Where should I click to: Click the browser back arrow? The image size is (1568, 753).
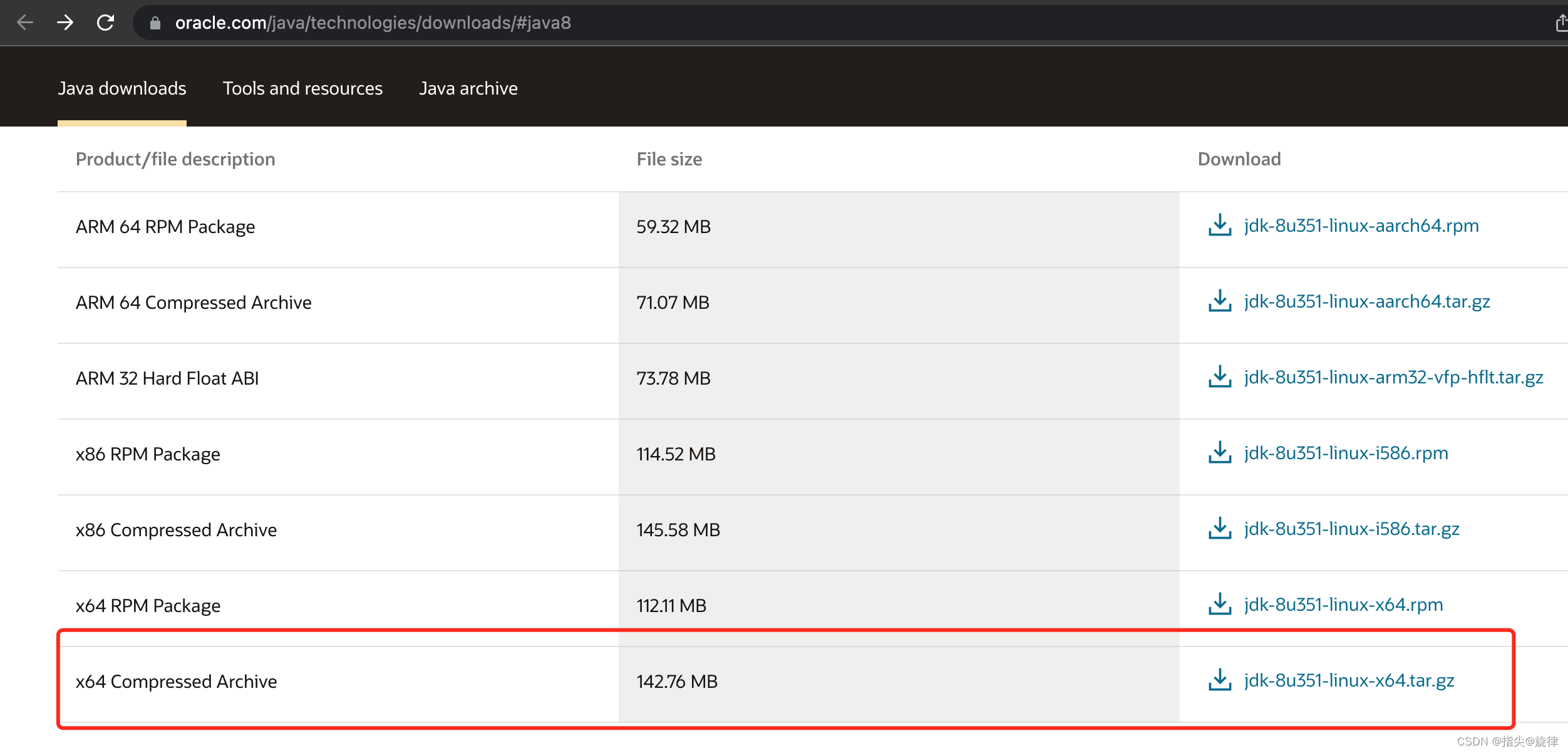25,23
